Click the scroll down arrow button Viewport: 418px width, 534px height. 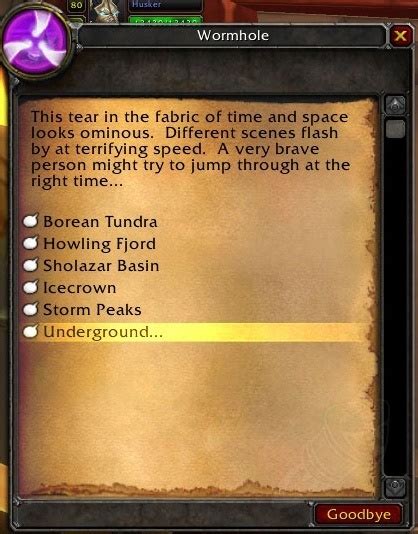pos(395,488)
